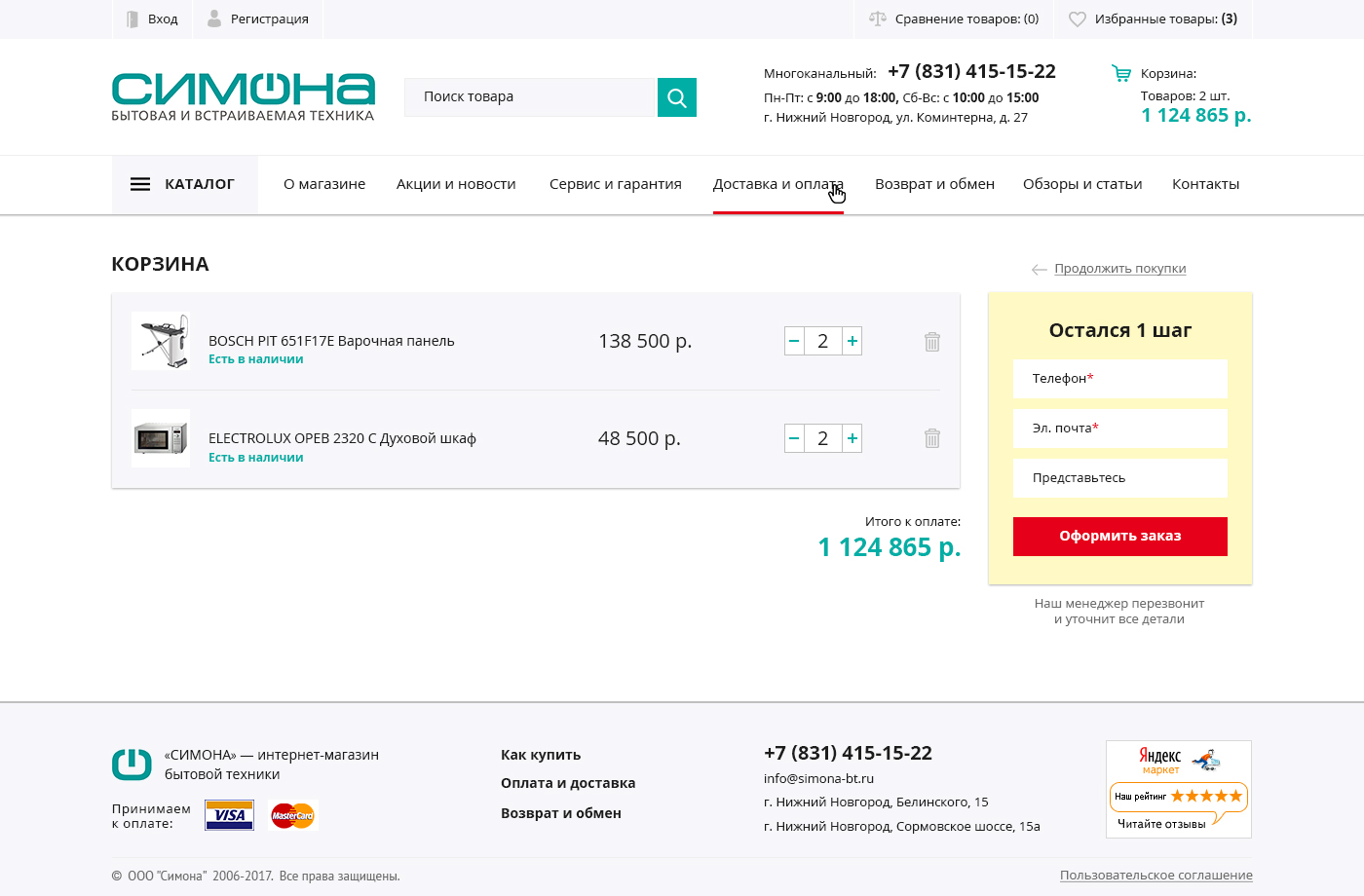The image size is (1364, 896).
Task: Click the favorites heart icon
Action: coord(1078,19)
